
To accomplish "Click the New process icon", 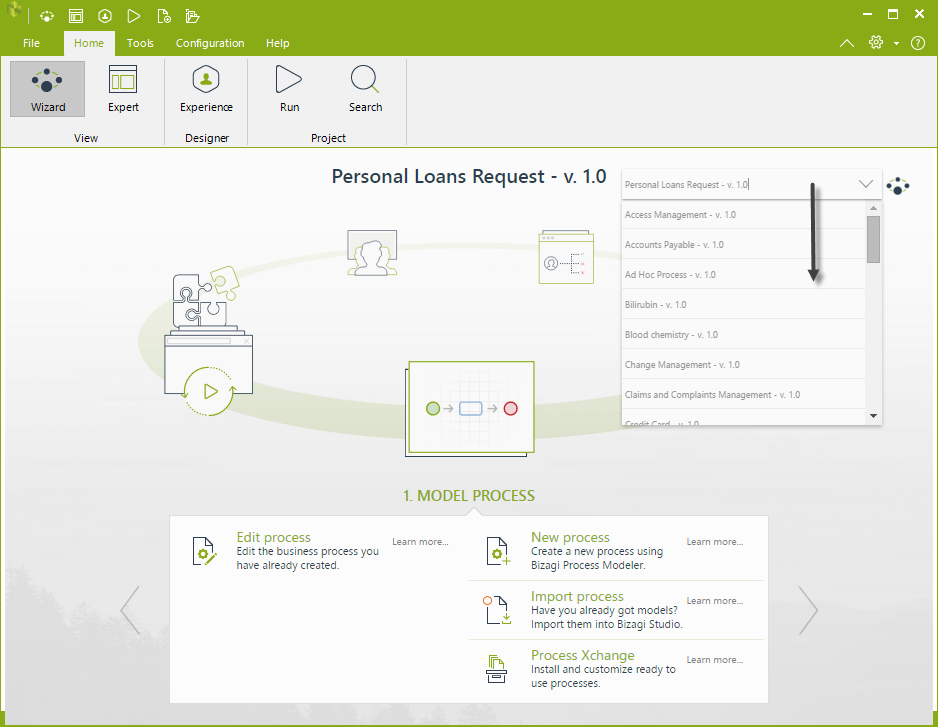I will 498,551.
